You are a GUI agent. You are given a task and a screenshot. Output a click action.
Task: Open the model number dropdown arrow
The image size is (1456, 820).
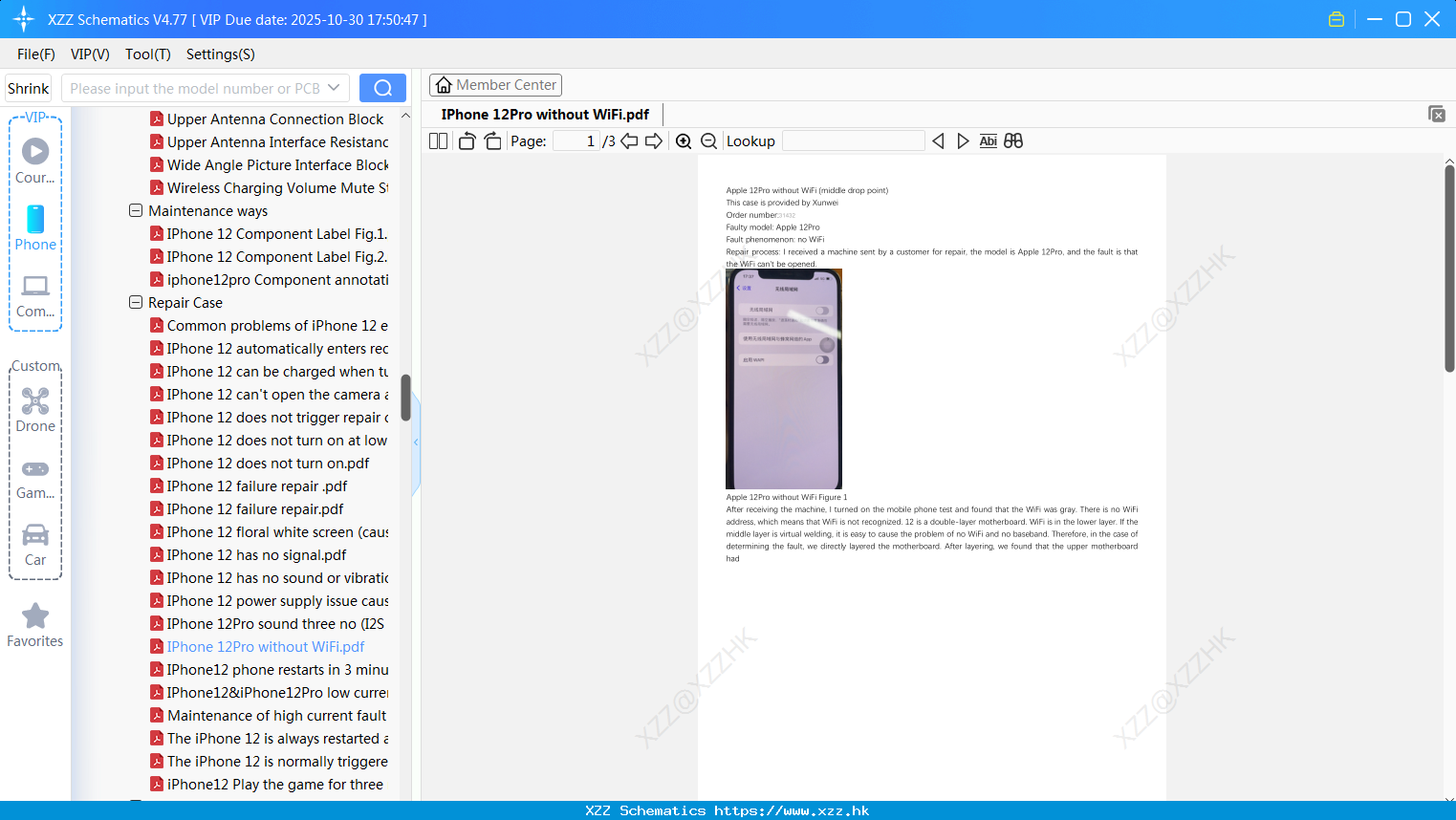334,88
